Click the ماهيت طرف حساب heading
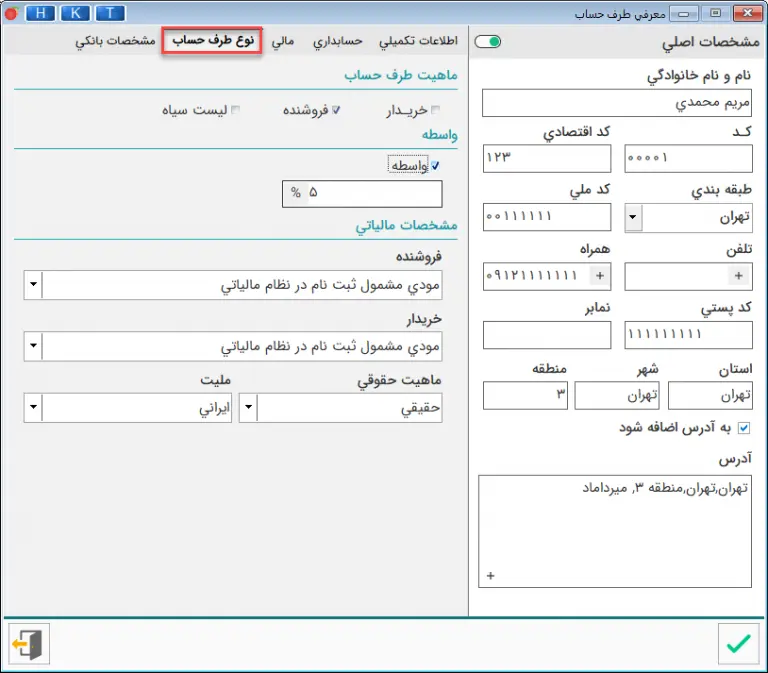The height and width of the screenshot is (673, 768). click(x=401, y=75)
